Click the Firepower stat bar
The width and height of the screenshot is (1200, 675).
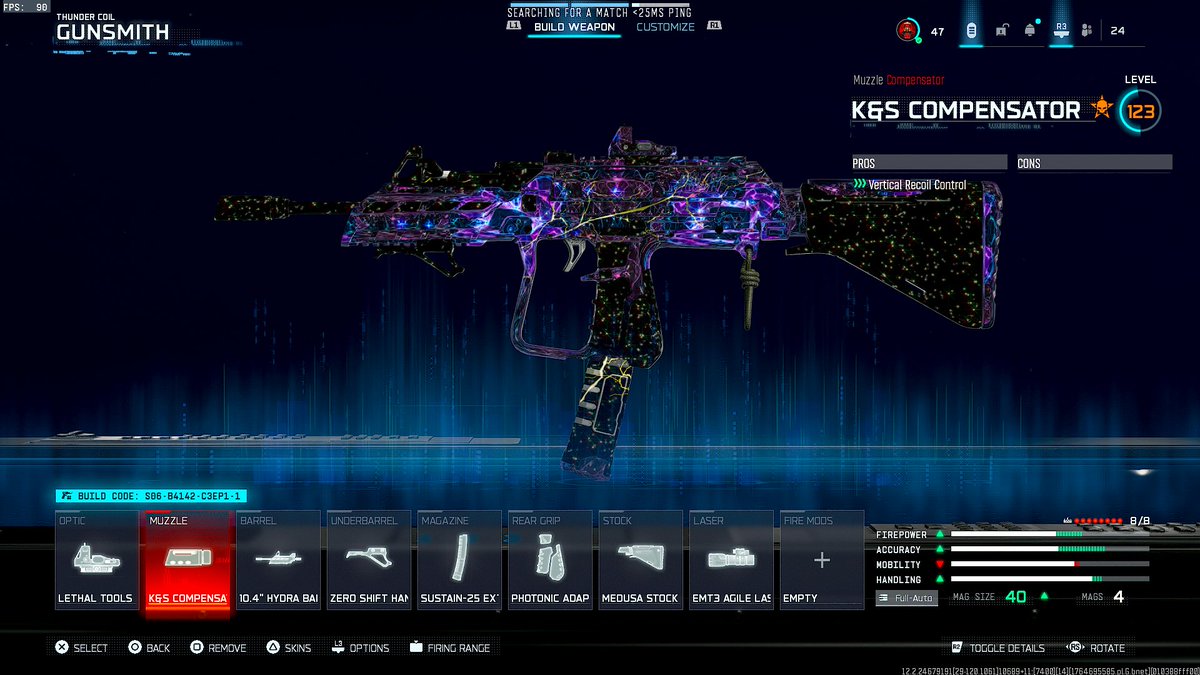click(1050, 534)
